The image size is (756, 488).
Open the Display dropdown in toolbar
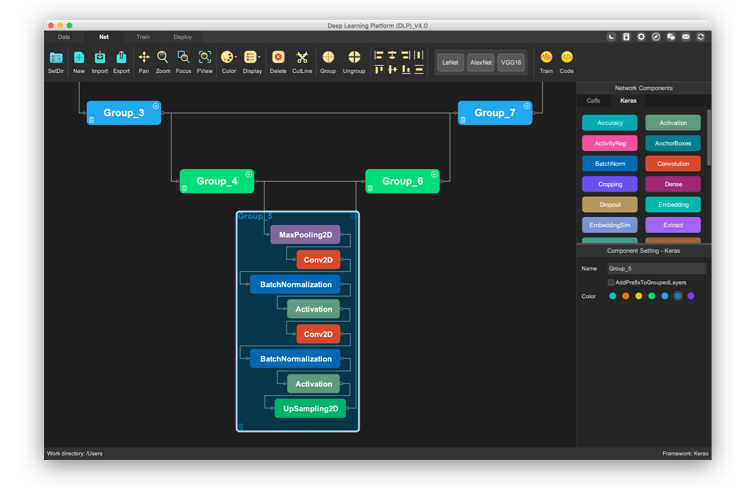(x=252, y=58)
